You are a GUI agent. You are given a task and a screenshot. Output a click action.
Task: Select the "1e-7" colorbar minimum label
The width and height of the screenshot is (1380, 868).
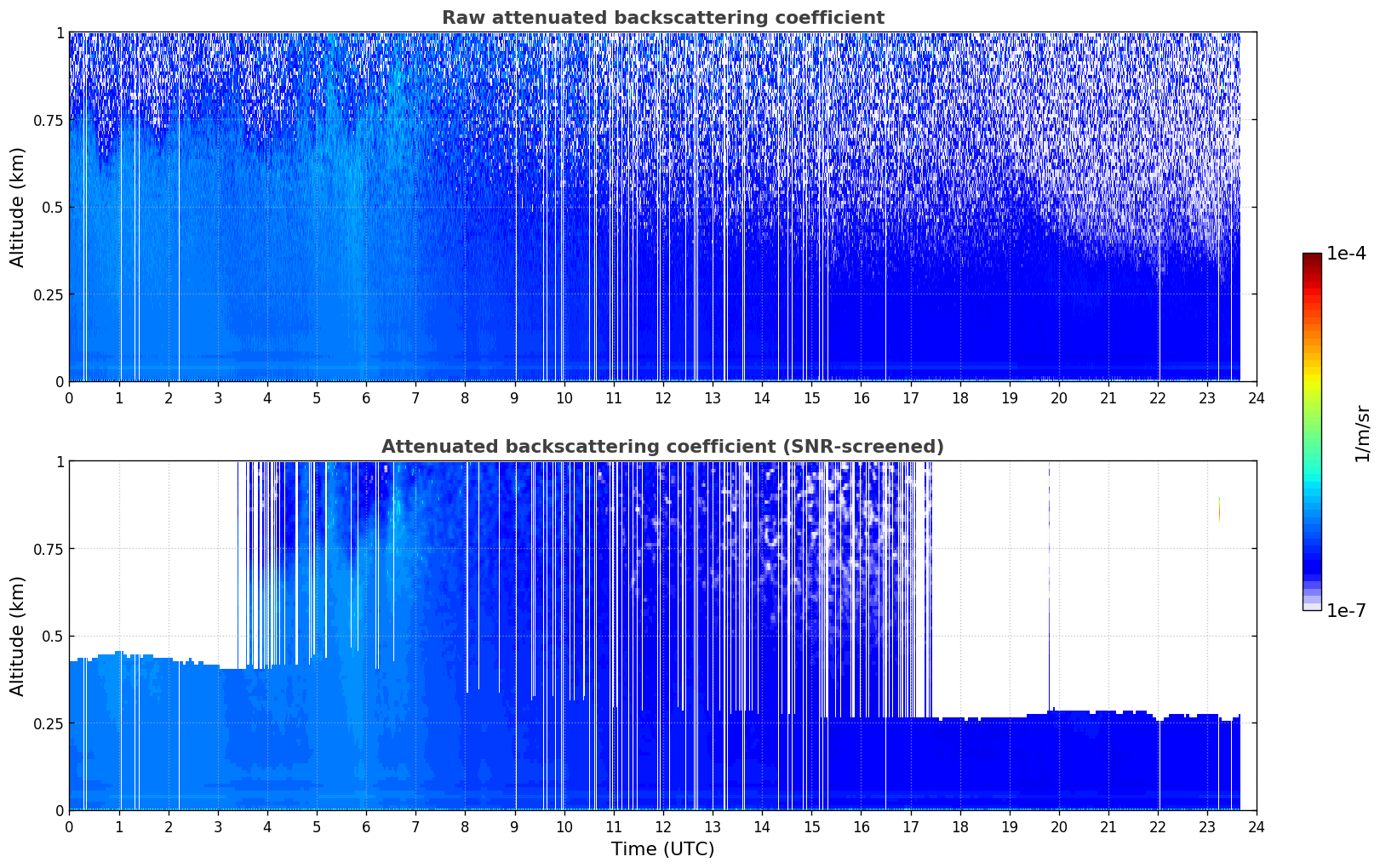[1346, 611]
